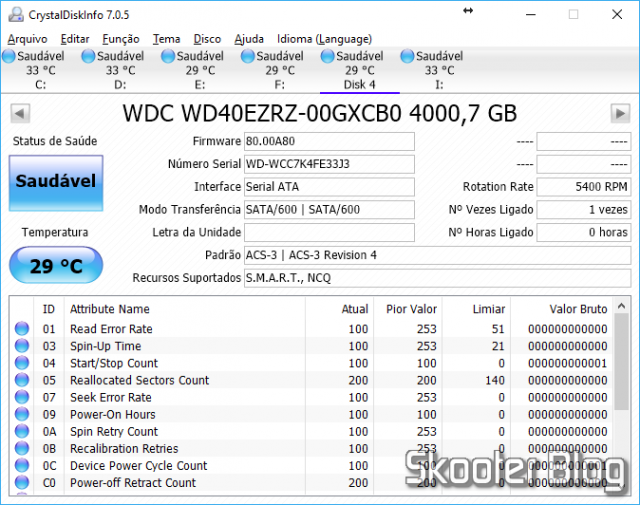Click the Saudável health status button
The width and height of the screenshot is (640, 505).
(56, 183)
